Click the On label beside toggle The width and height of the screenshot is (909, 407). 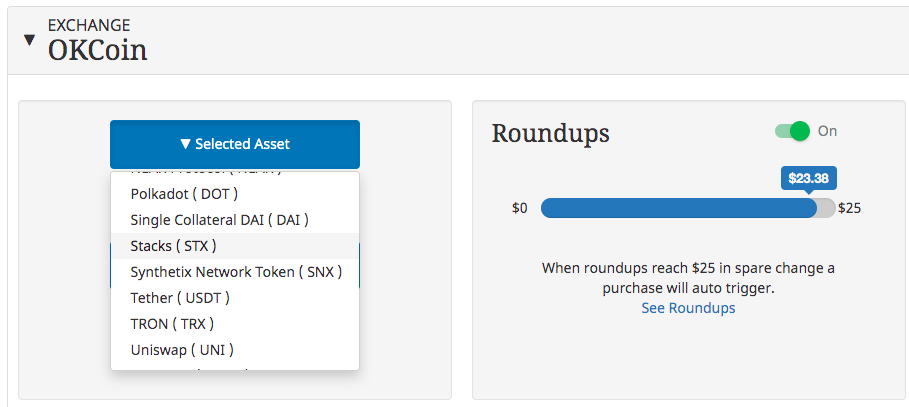[827, 131]
